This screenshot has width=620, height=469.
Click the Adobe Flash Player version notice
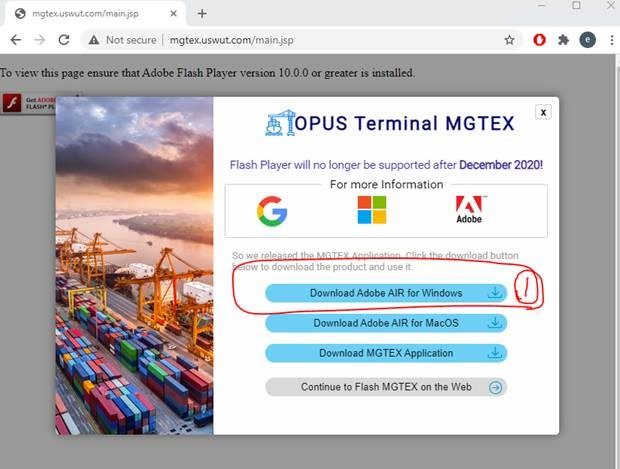(207, 73)
